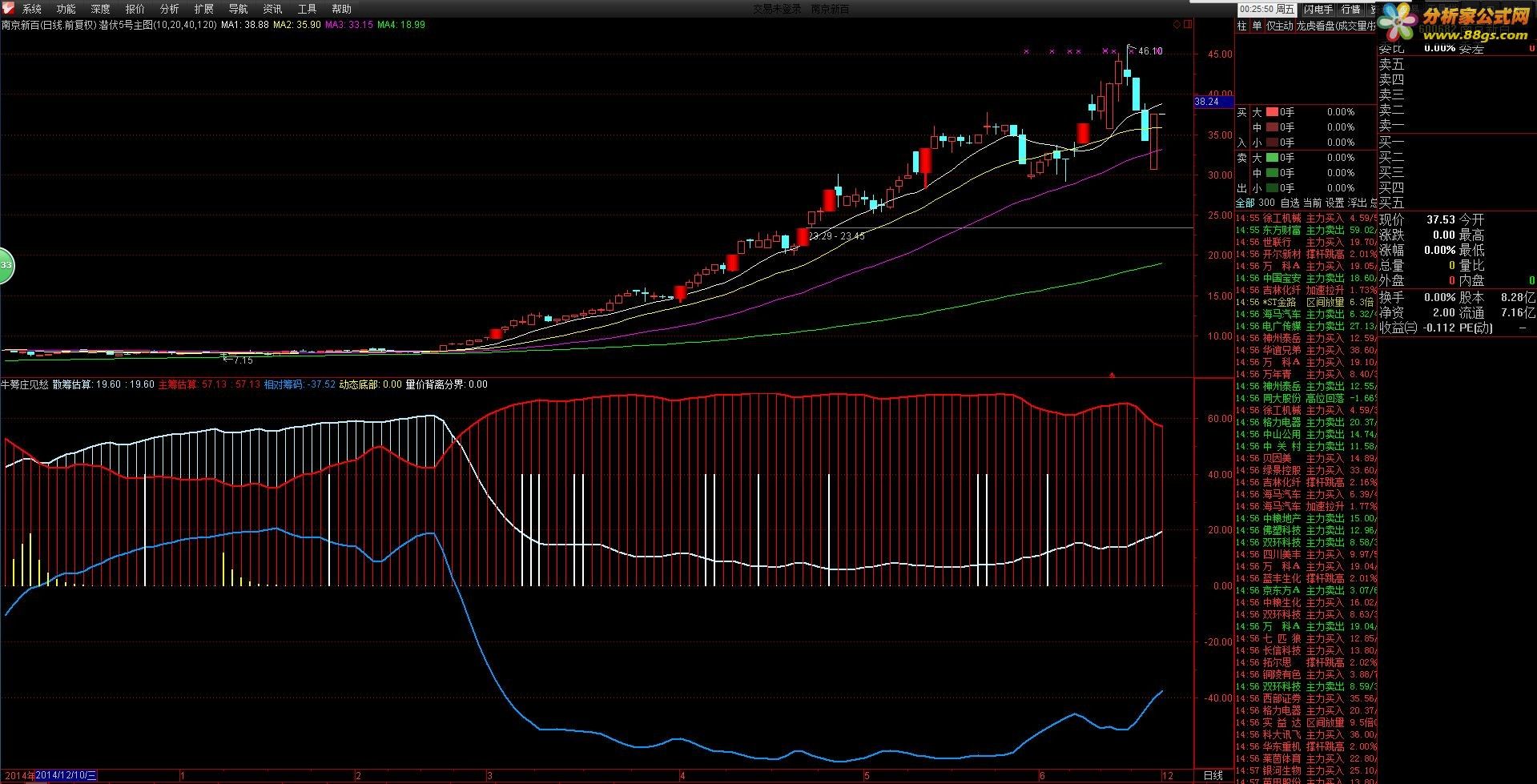
Task: Click the 潜伏5号主图 indicator title
Action: [x=157, y=25]
